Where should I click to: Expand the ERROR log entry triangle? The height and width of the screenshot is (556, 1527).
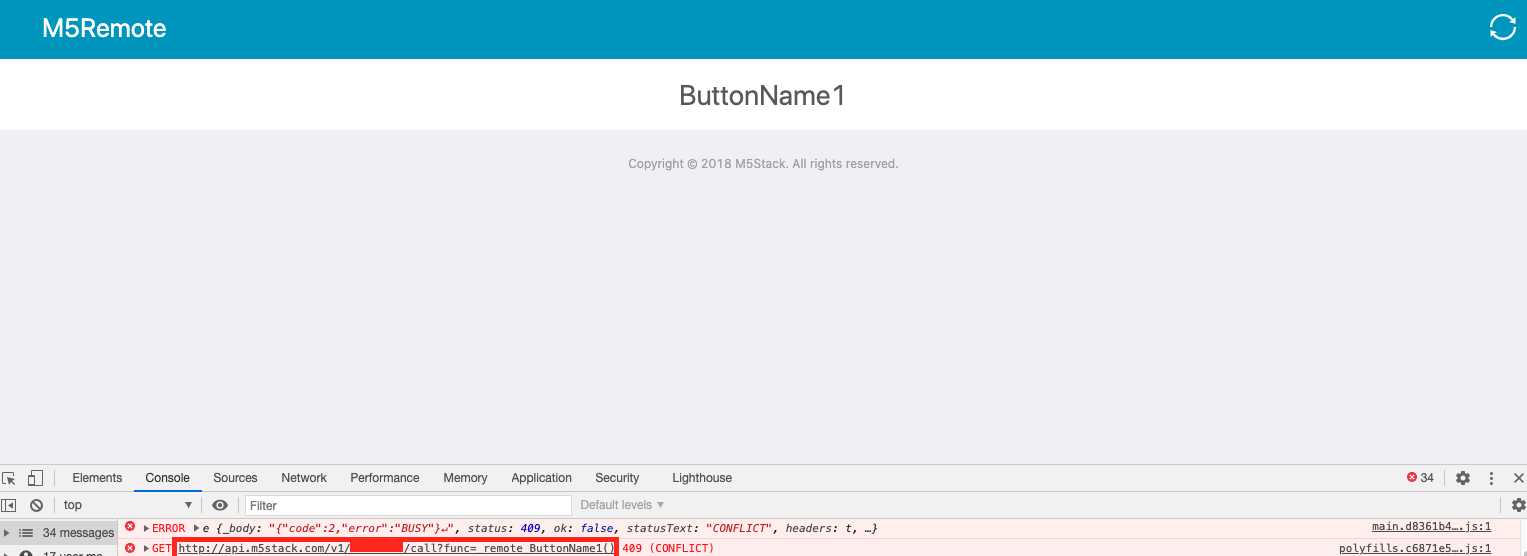146,528
